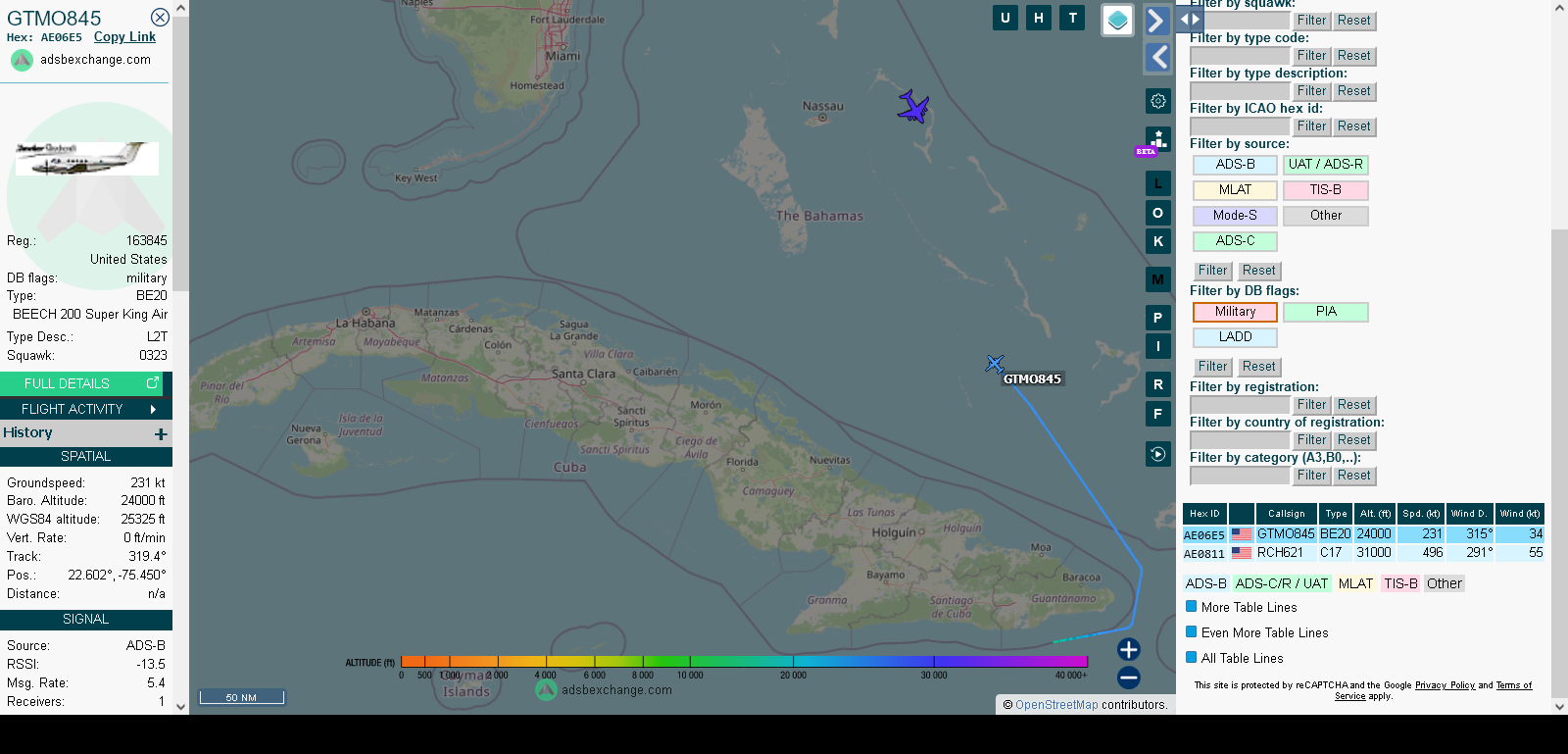Click Reset button for type description

1354,91
